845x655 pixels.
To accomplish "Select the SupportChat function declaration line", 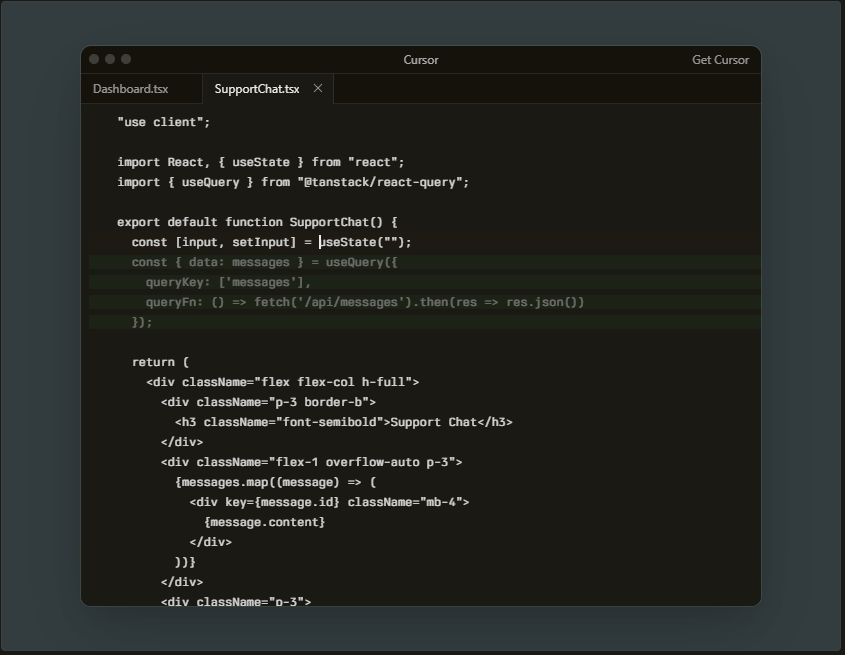I will [x=257, y=222].
